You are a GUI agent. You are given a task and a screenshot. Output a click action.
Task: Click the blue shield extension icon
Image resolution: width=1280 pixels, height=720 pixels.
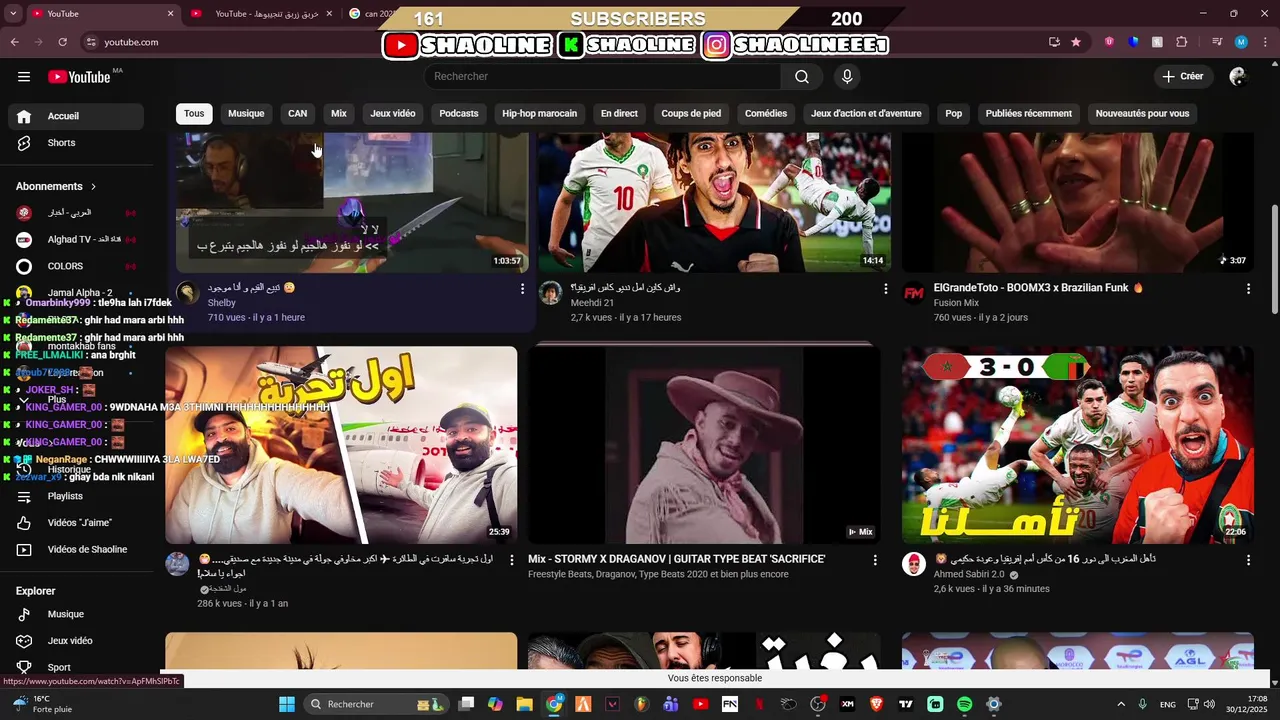(1133, 42)
